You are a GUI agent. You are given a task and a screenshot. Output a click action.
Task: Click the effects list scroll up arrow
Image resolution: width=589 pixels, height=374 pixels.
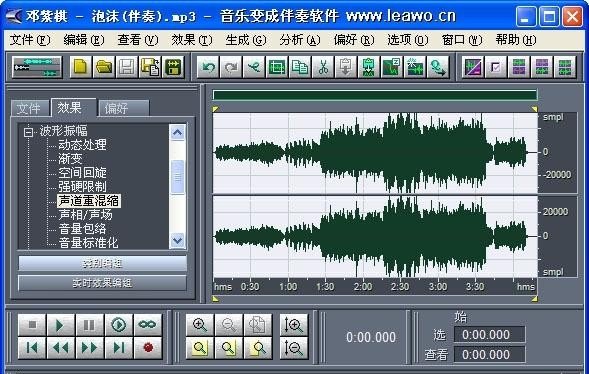pyautogui.click(x=177, y=132)
